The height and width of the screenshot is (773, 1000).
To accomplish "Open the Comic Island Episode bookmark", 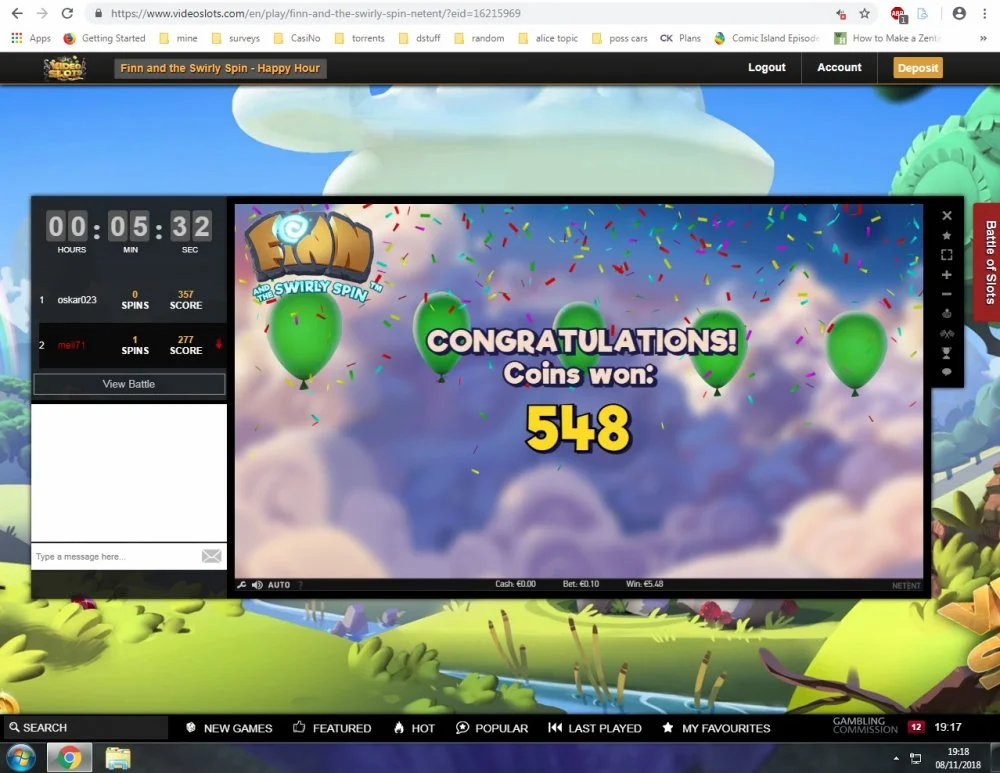I will pyautogui.click(x=767, y=38).
